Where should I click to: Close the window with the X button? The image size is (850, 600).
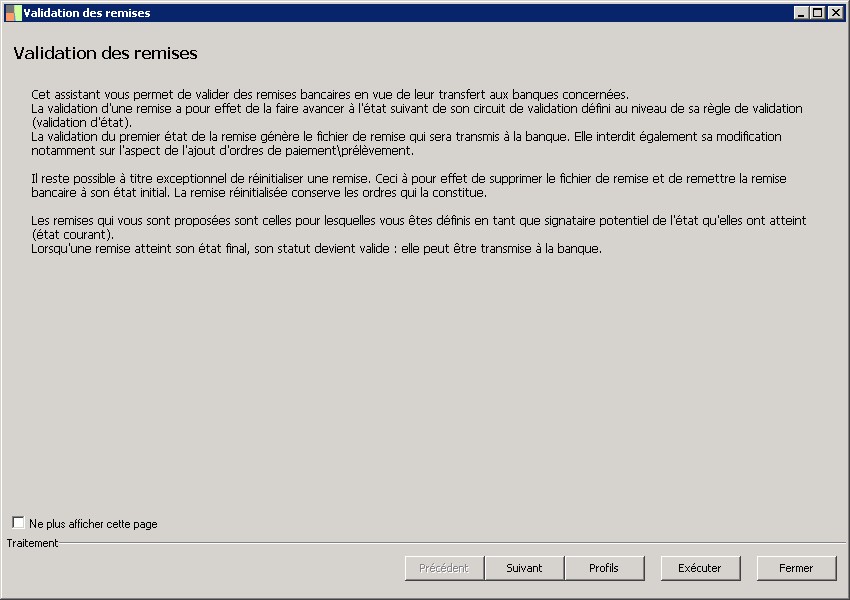coord(834,13)
